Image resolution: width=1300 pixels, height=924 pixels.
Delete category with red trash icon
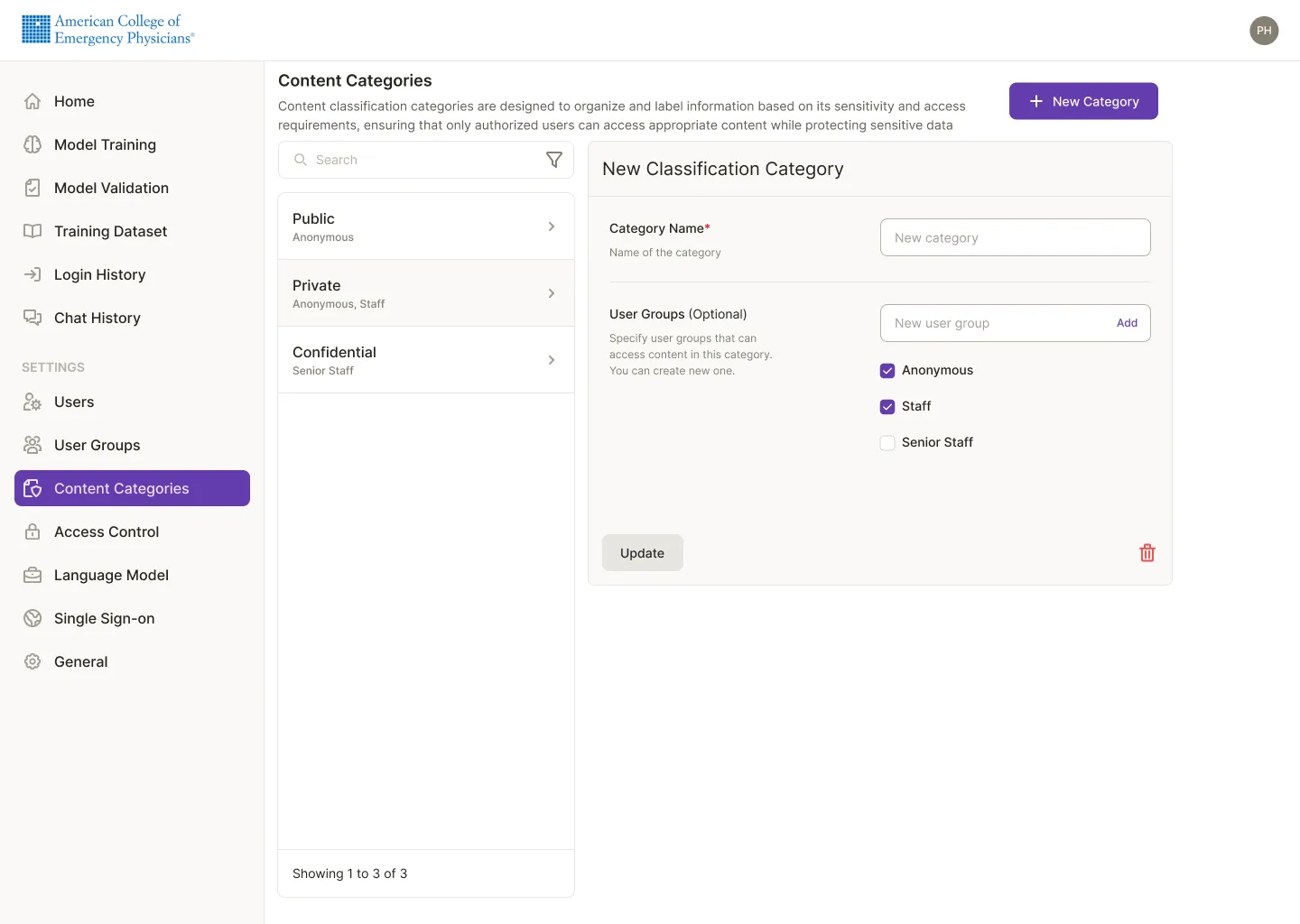pyautogui.click(x=1147, y=553)
